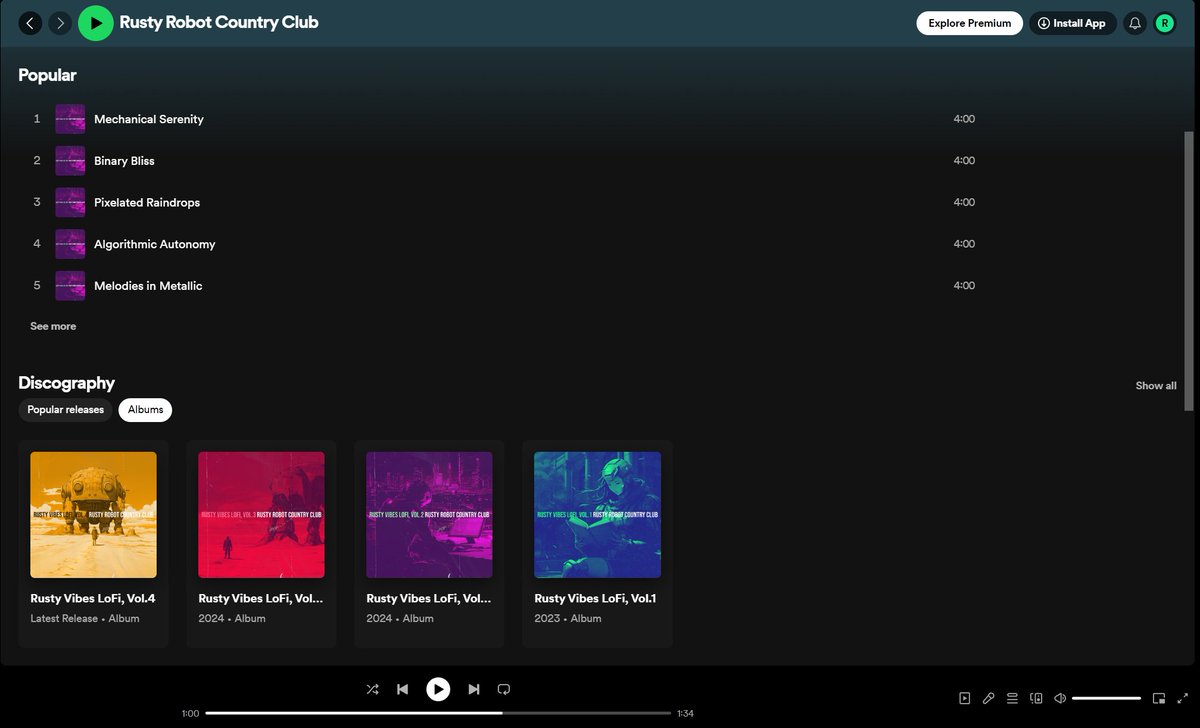The width and height of the screenshot is (1200, 728).
Task: Click Pixelated Raindrops cover thumbnail
Action: pos(70,203)
